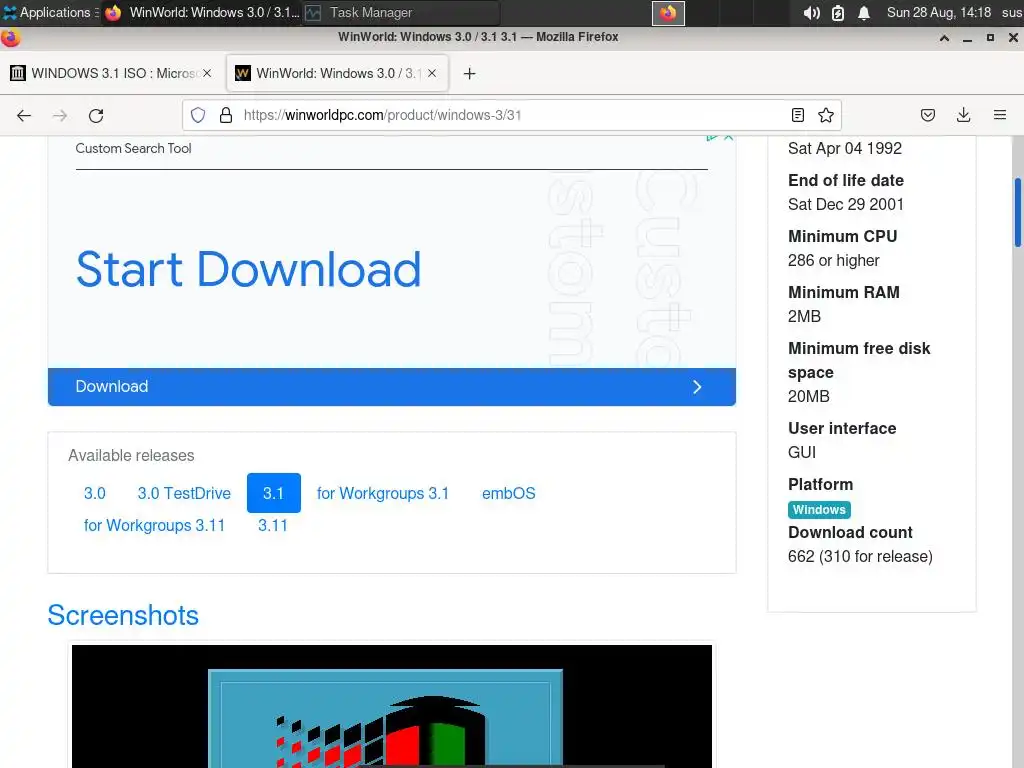Click the 2MB minimum RAM value
This screenshot has width=1024, height=768.
pos(804,316)
